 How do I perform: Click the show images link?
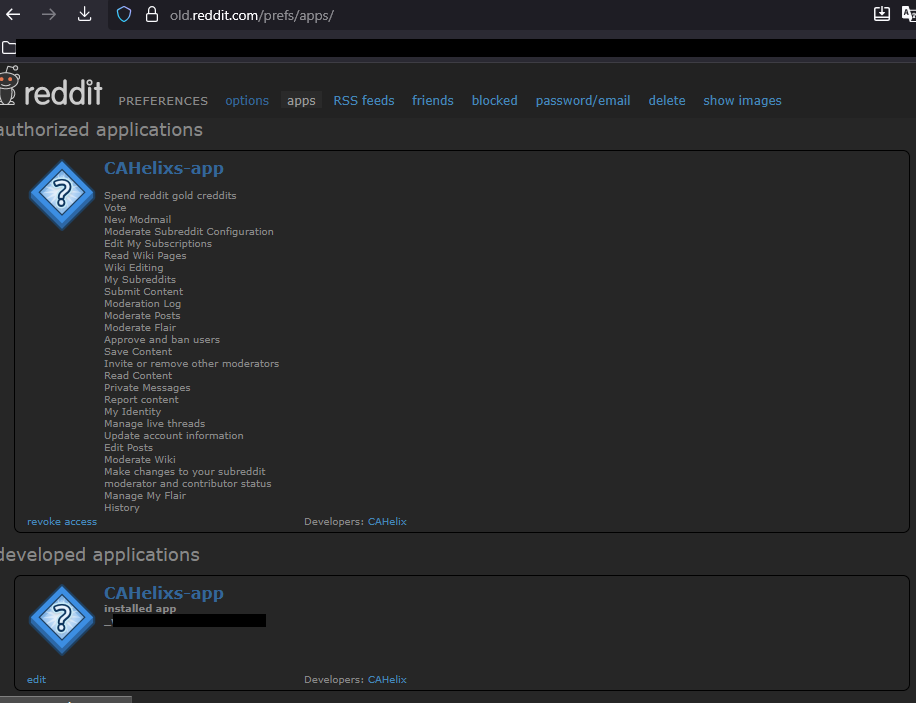pyautogui.click(x=742, y=101)
